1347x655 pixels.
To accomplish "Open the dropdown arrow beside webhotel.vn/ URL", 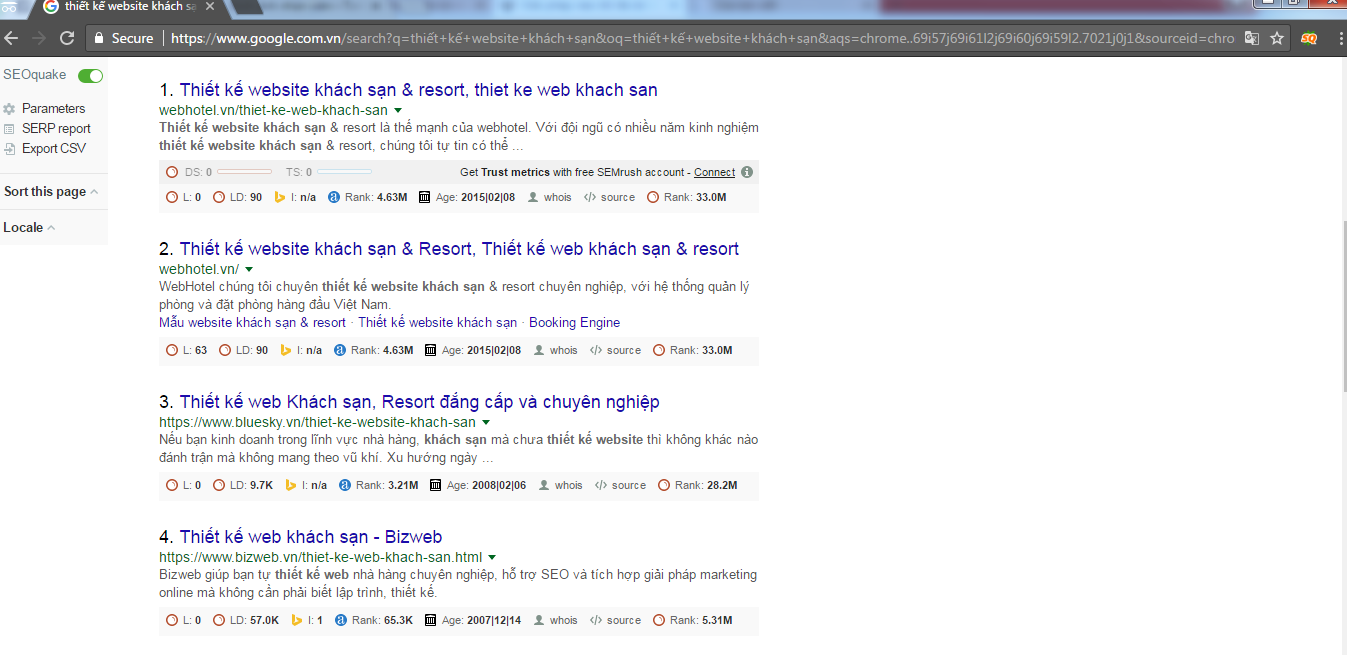I will click(249, 270).
